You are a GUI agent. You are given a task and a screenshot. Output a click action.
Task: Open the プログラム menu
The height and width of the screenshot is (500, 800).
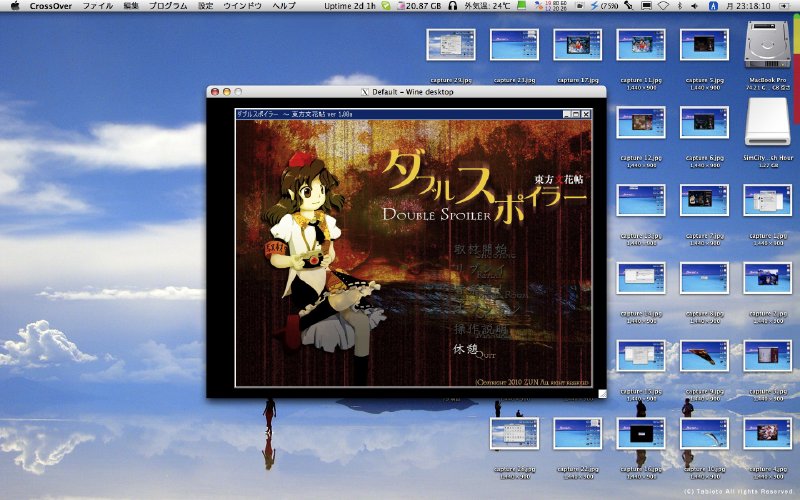(x=168, y=6)
